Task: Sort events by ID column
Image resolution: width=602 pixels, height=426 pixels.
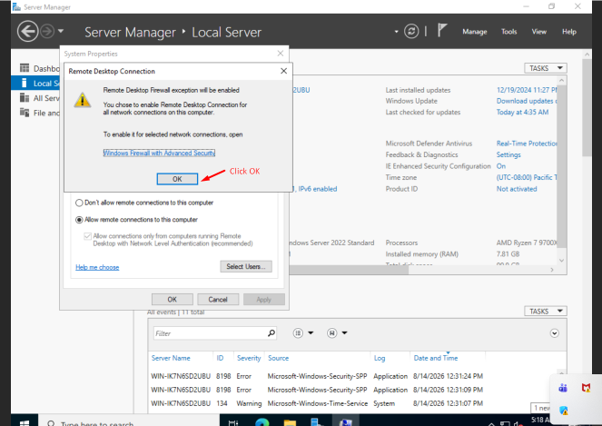Action: 220,358
